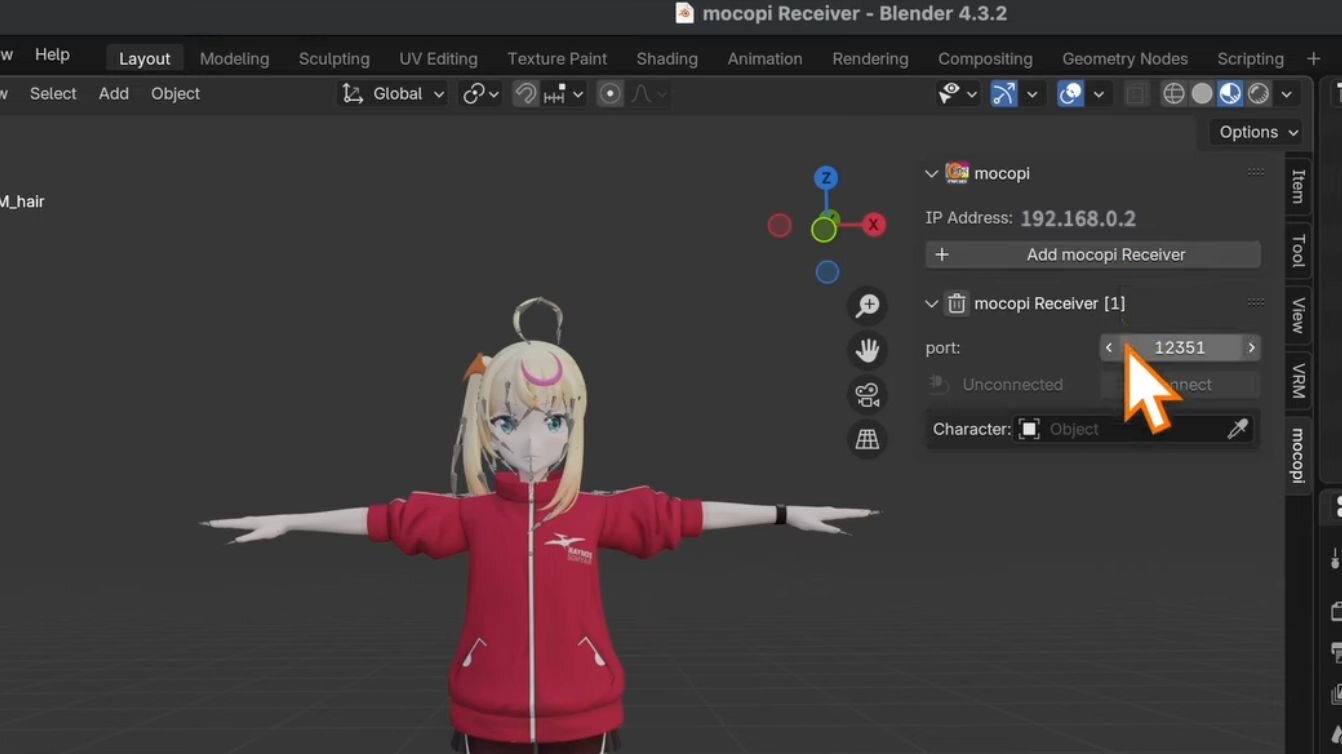This screenshot has height=754, width=1342.
Task: Open the VRM sidebar tab
Action: 1299,381
